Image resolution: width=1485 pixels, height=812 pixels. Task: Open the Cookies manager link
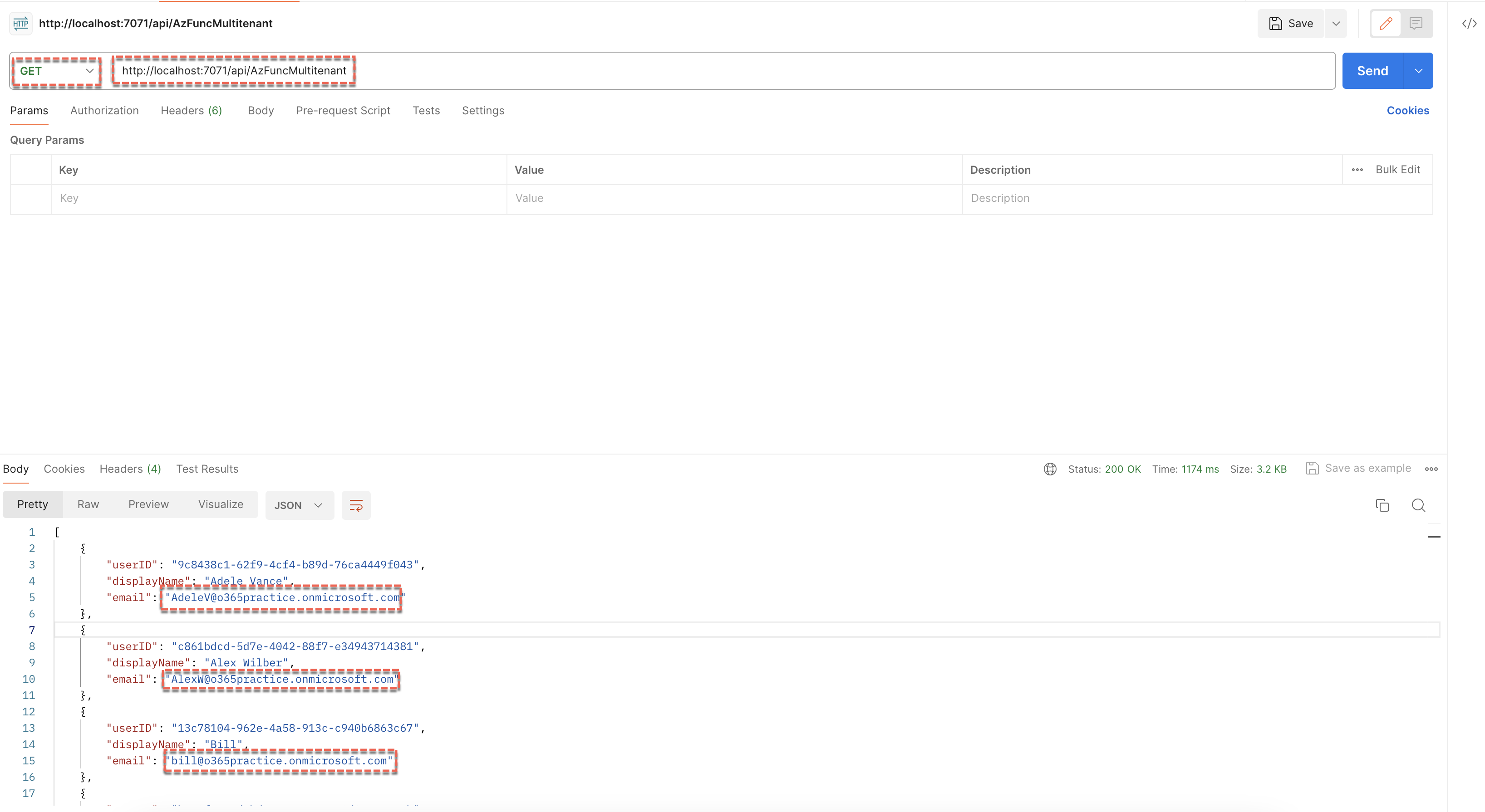click(1408, 110)
